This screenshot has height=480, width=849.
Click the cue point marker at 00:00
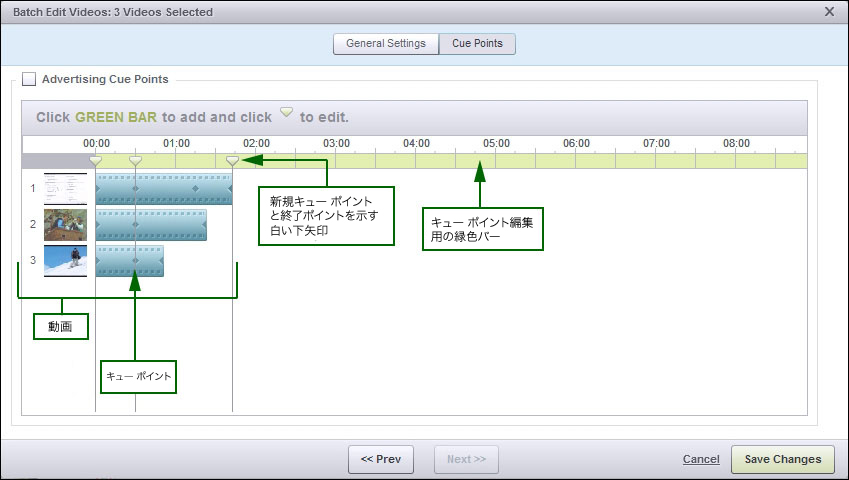tap(95, 161)
